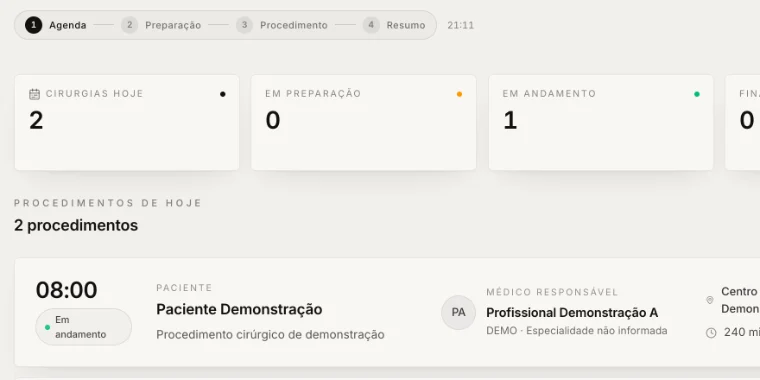Open Paciente Demonstração patient name
This screenshot has width=760, height=380.
[x=239, y=309]
